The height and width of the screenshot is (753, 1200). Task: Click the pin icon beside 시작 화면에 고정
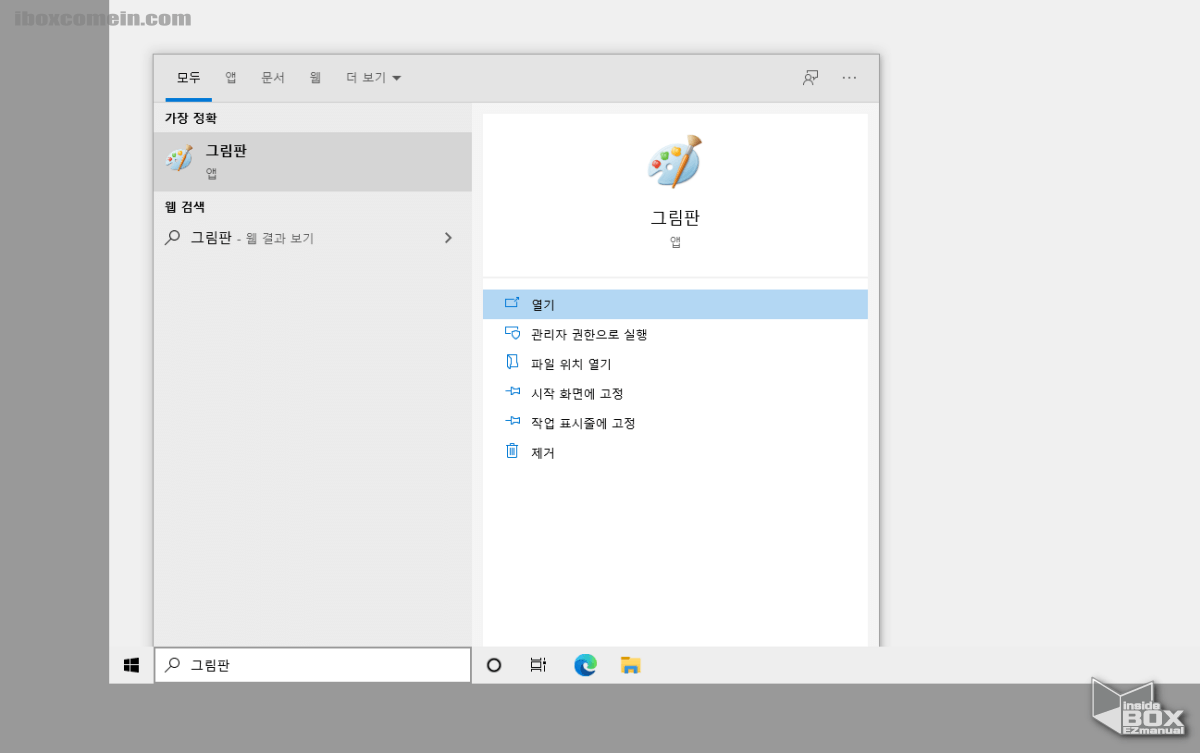tap(513, 393)
